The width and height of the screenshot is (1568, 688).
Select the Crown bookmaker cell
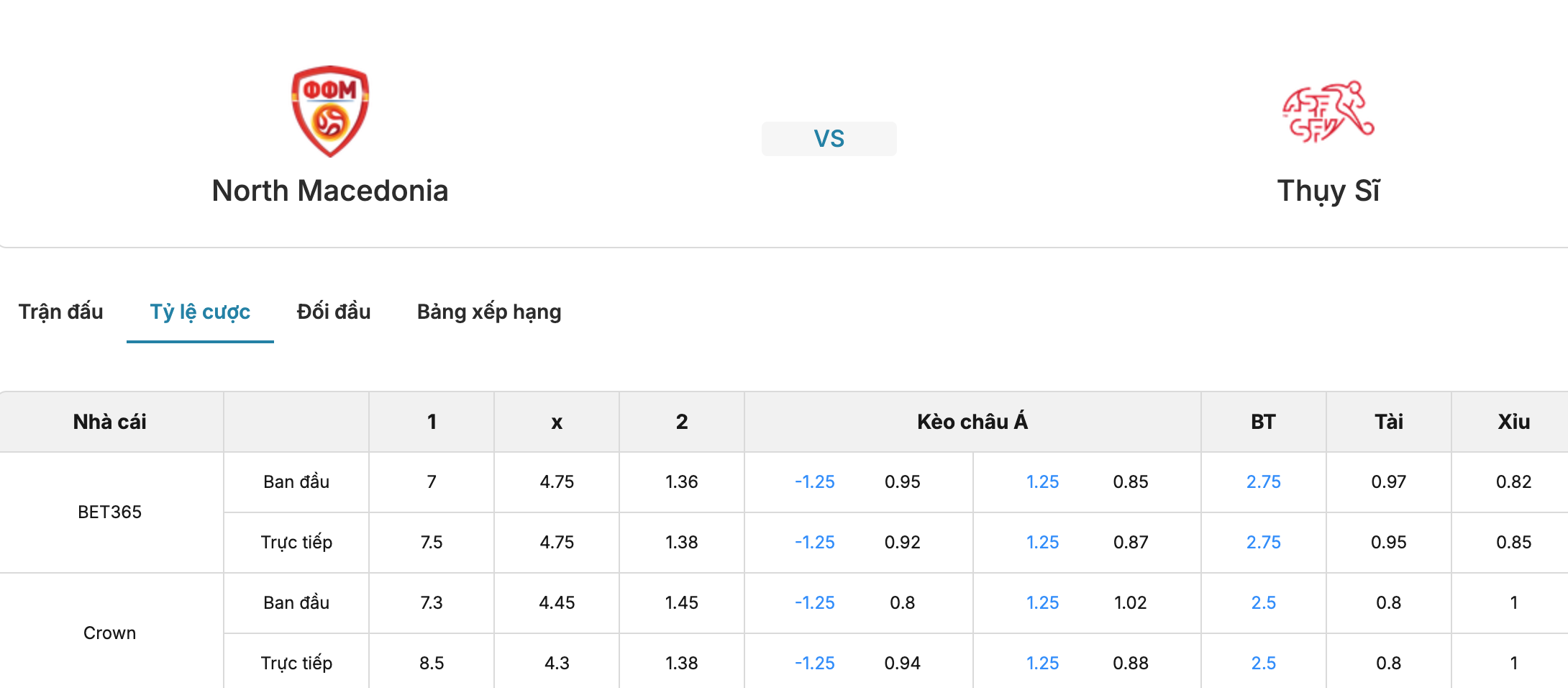click(110, 631)
